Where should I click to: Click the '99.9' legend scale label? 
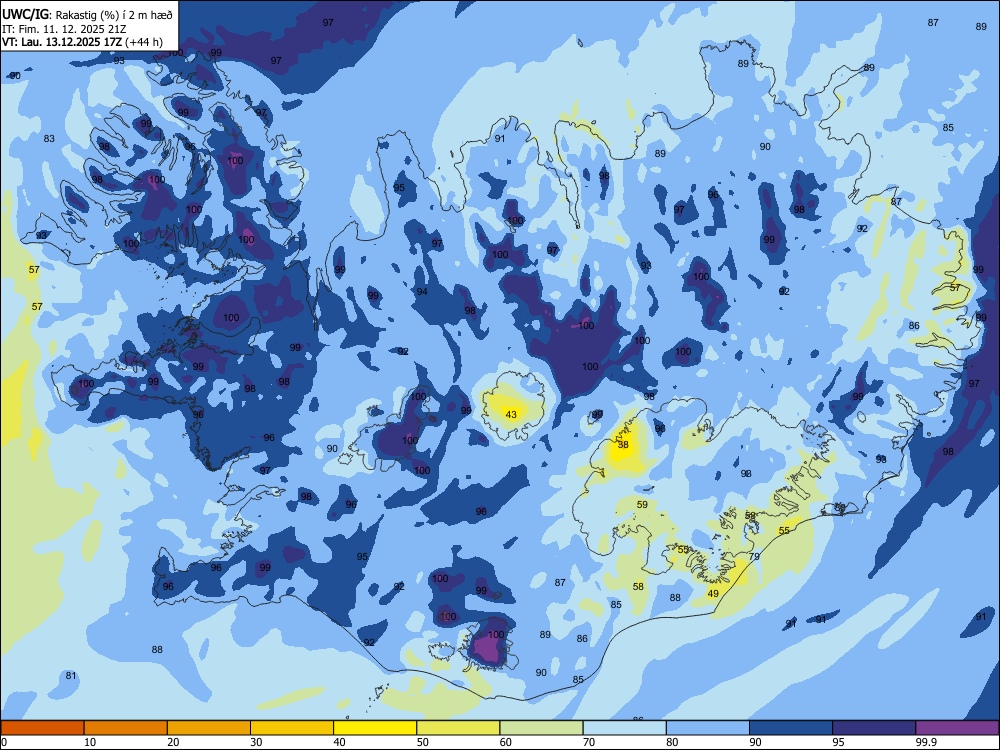coord(925,742)
